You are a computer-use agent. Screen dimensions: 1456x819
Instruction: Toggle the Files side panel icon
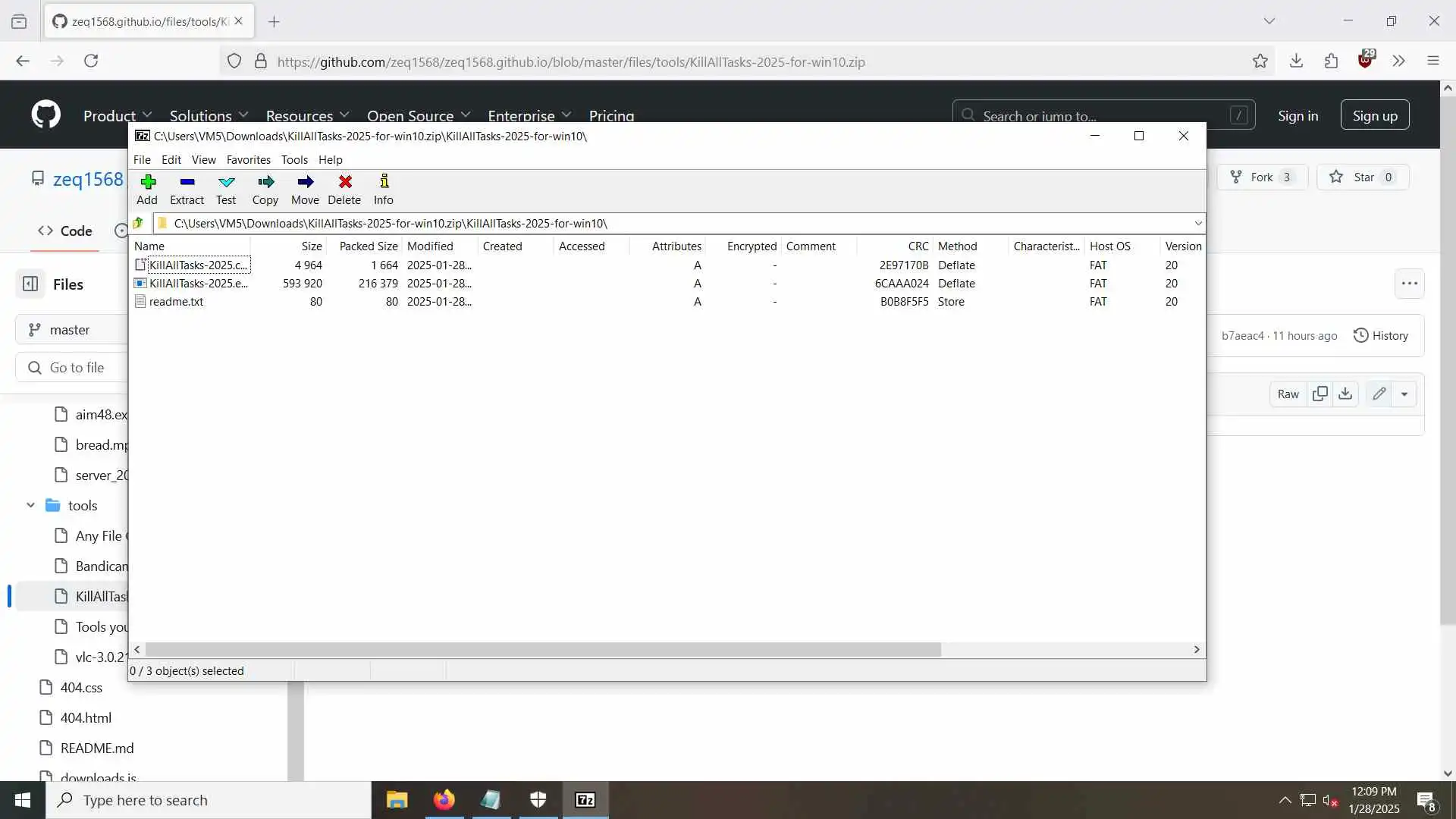(30, 284)
